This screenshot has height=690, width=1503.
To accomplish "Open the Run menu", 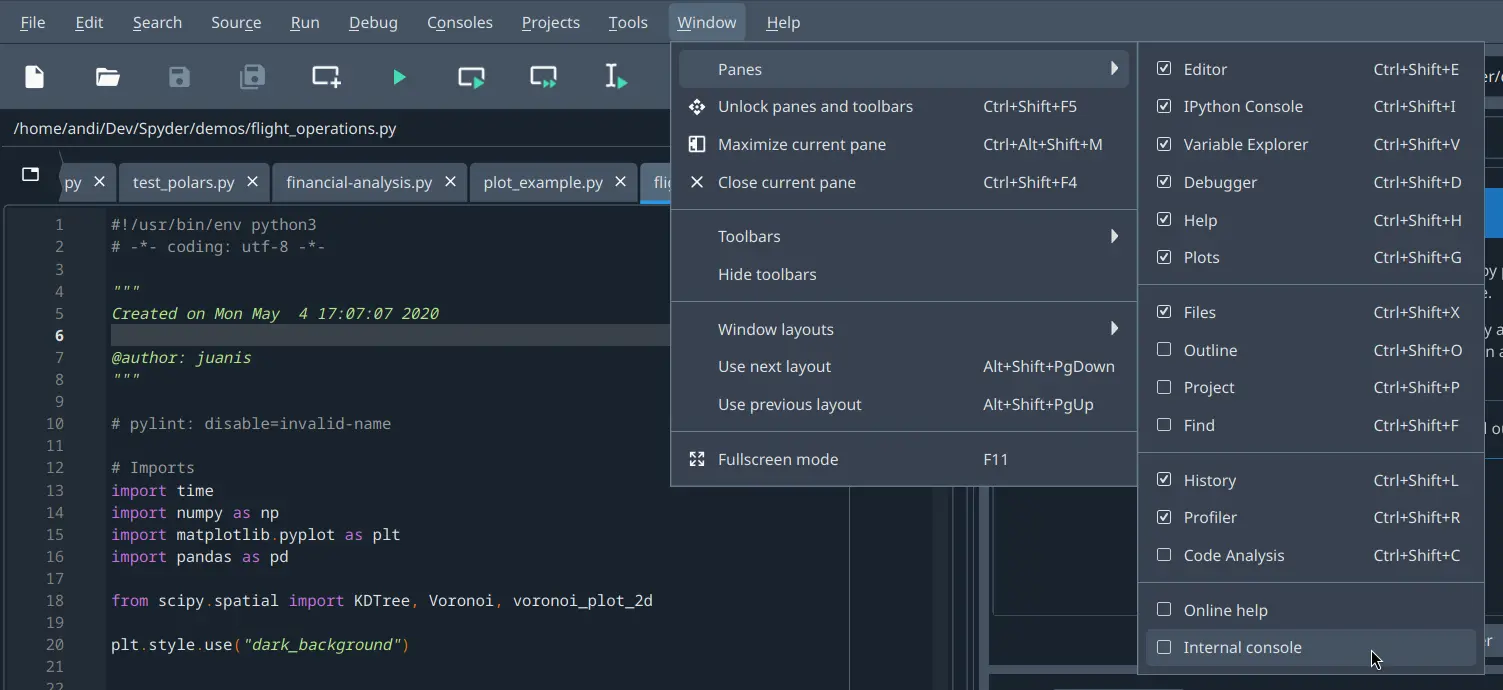I will [x=305, y=22].
